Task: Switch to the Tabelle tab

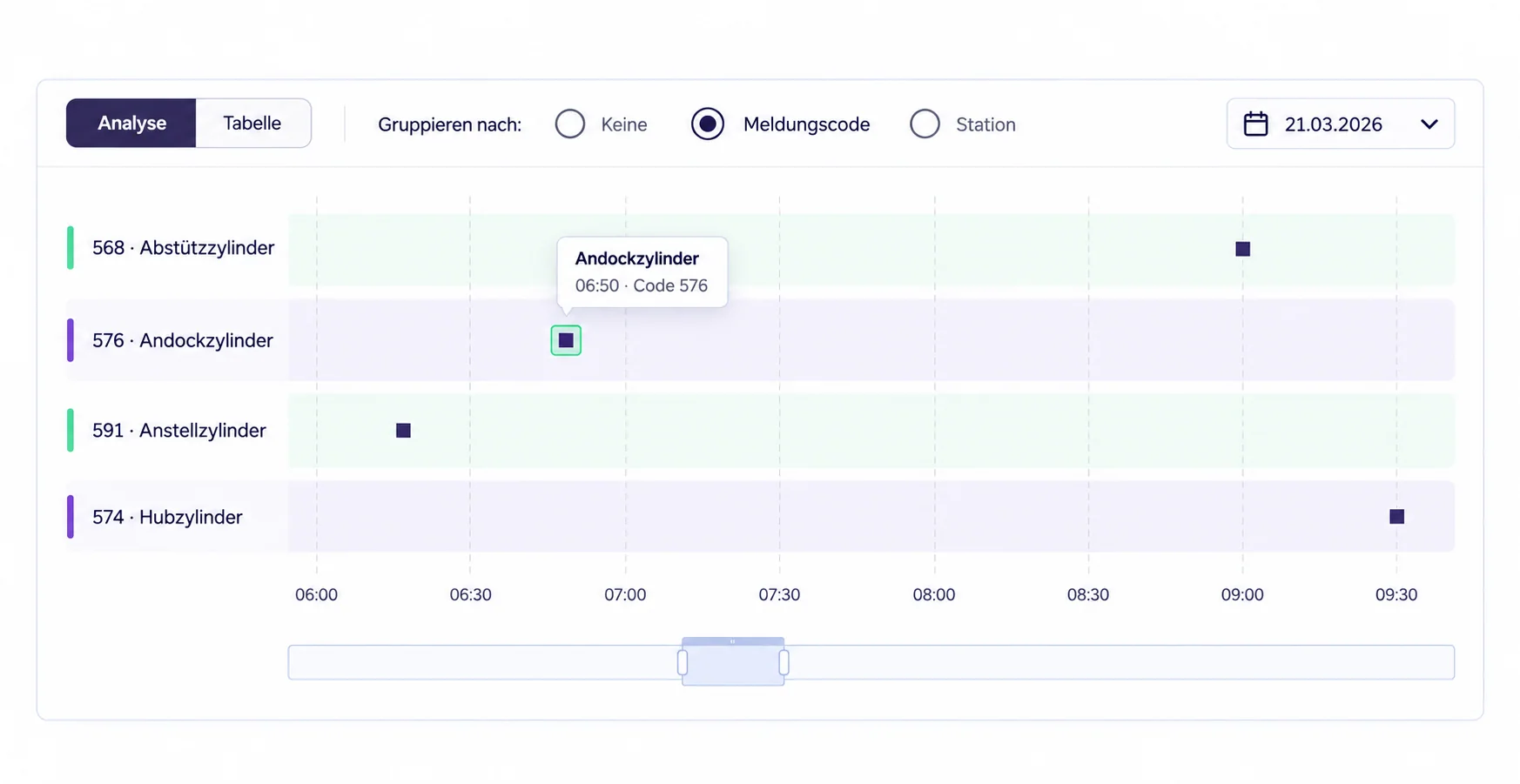Action: (x=252, y=123)
